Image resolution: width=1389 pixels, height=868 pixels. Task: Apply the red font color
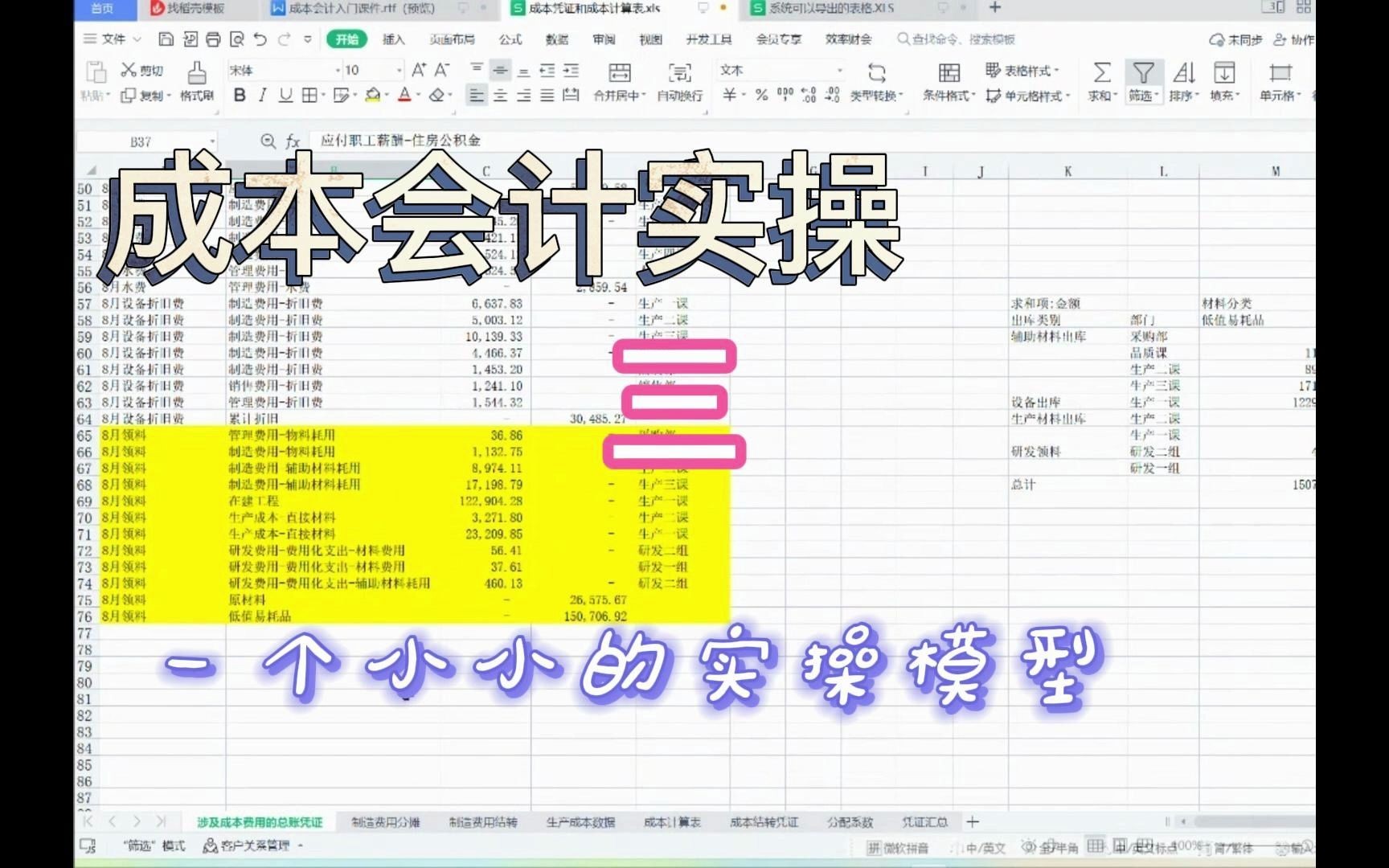404,96
